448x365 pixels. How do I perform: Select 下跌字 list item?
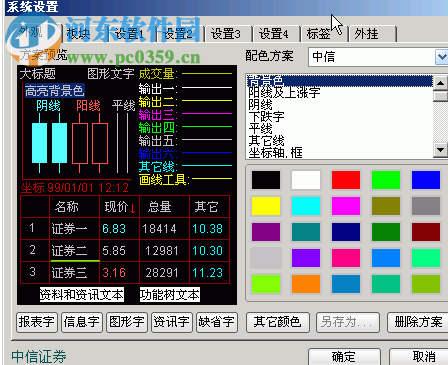[340, 117]
